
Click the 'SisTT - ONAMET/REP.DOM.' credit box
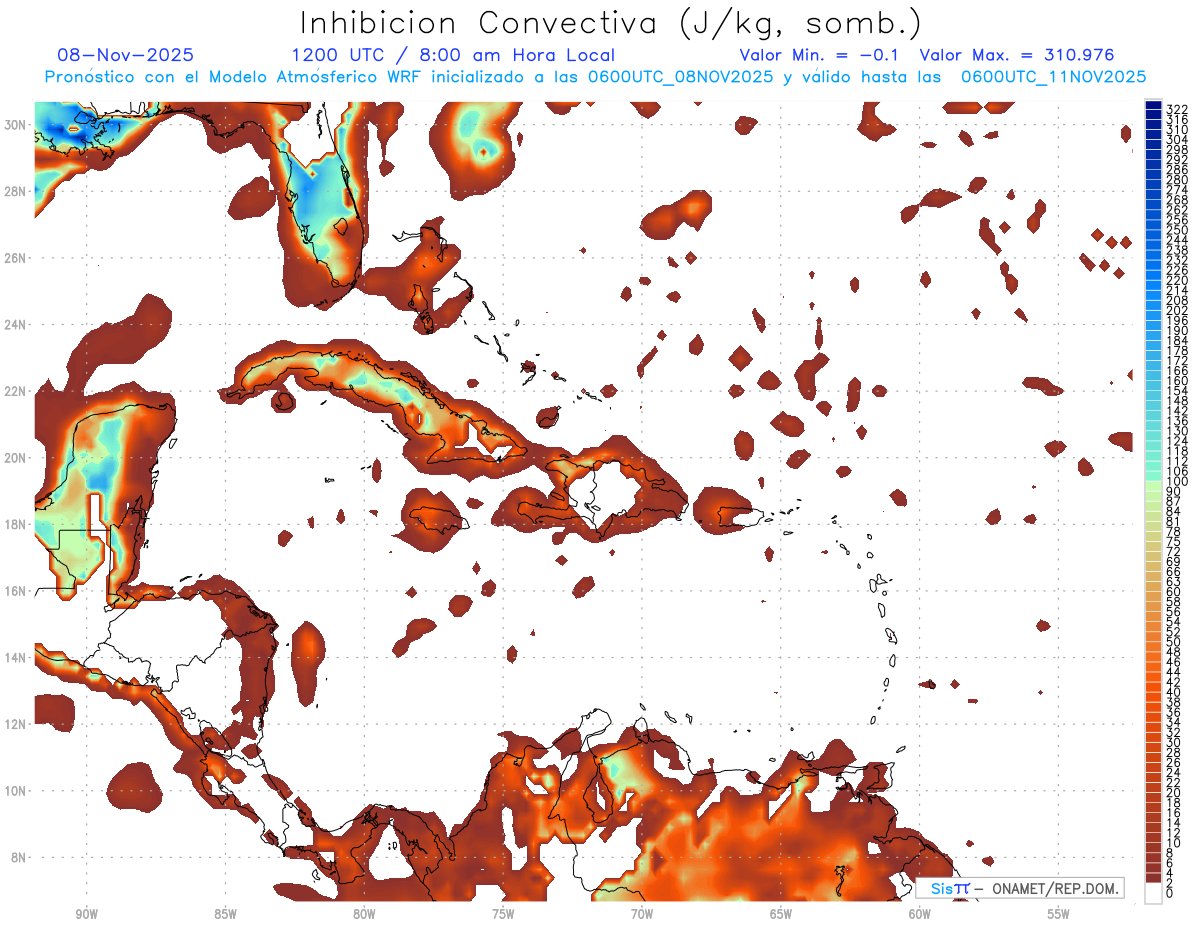1020,888
